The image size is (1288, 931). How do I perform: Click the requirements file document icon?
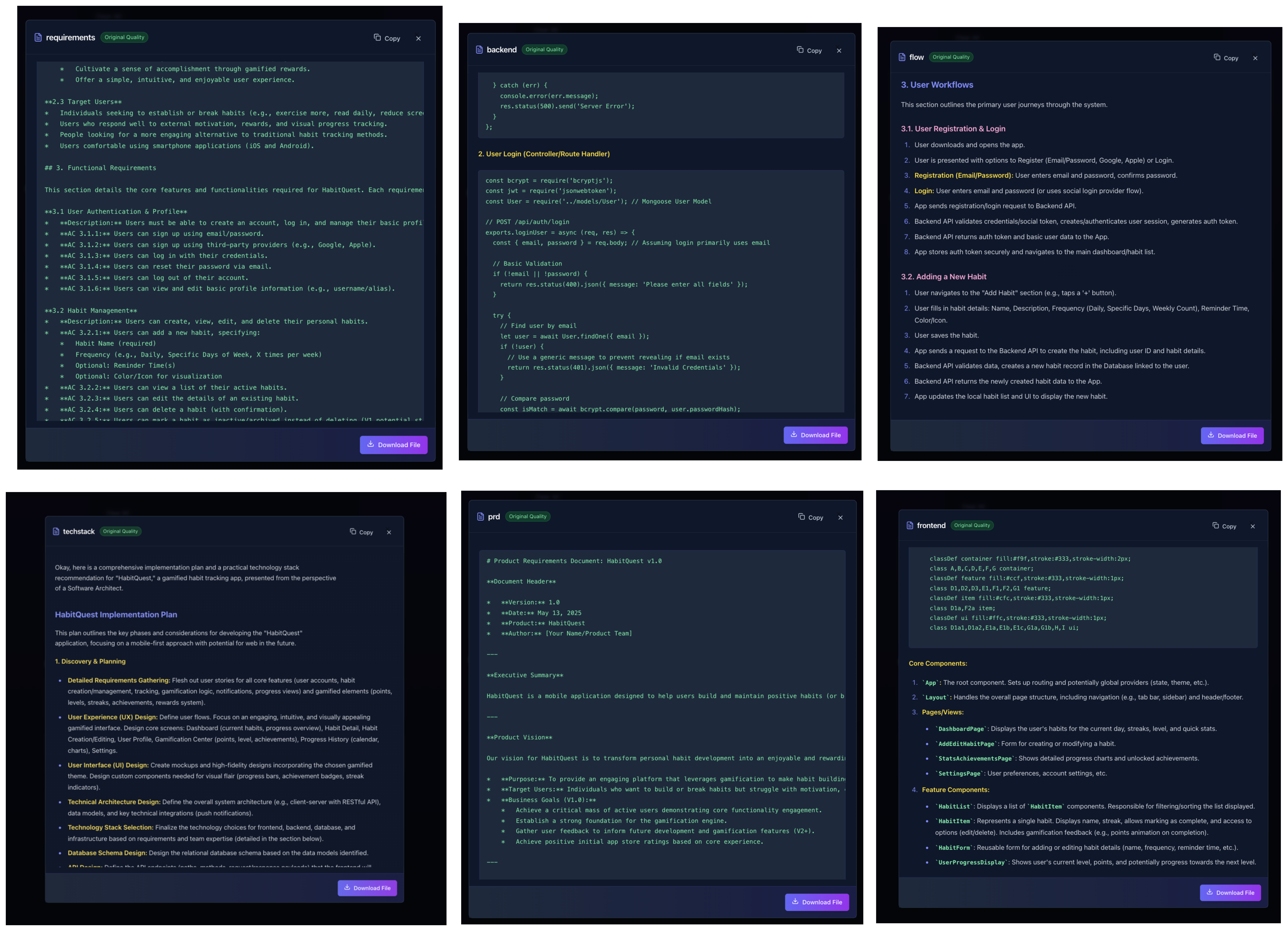[x=38, y=37]
